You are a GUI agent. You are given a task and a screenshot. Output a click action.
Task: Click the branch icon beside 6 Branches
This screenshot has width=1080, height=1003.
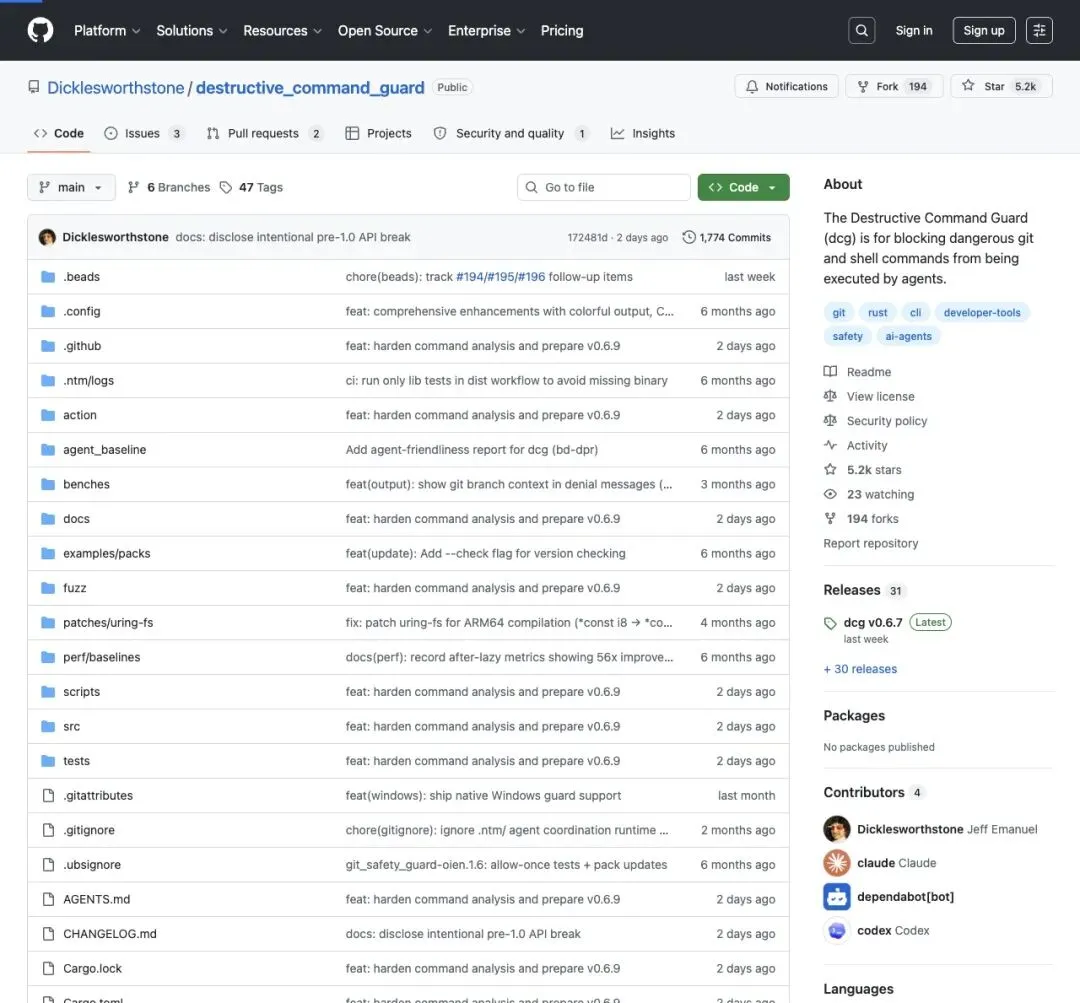(134, 187)
